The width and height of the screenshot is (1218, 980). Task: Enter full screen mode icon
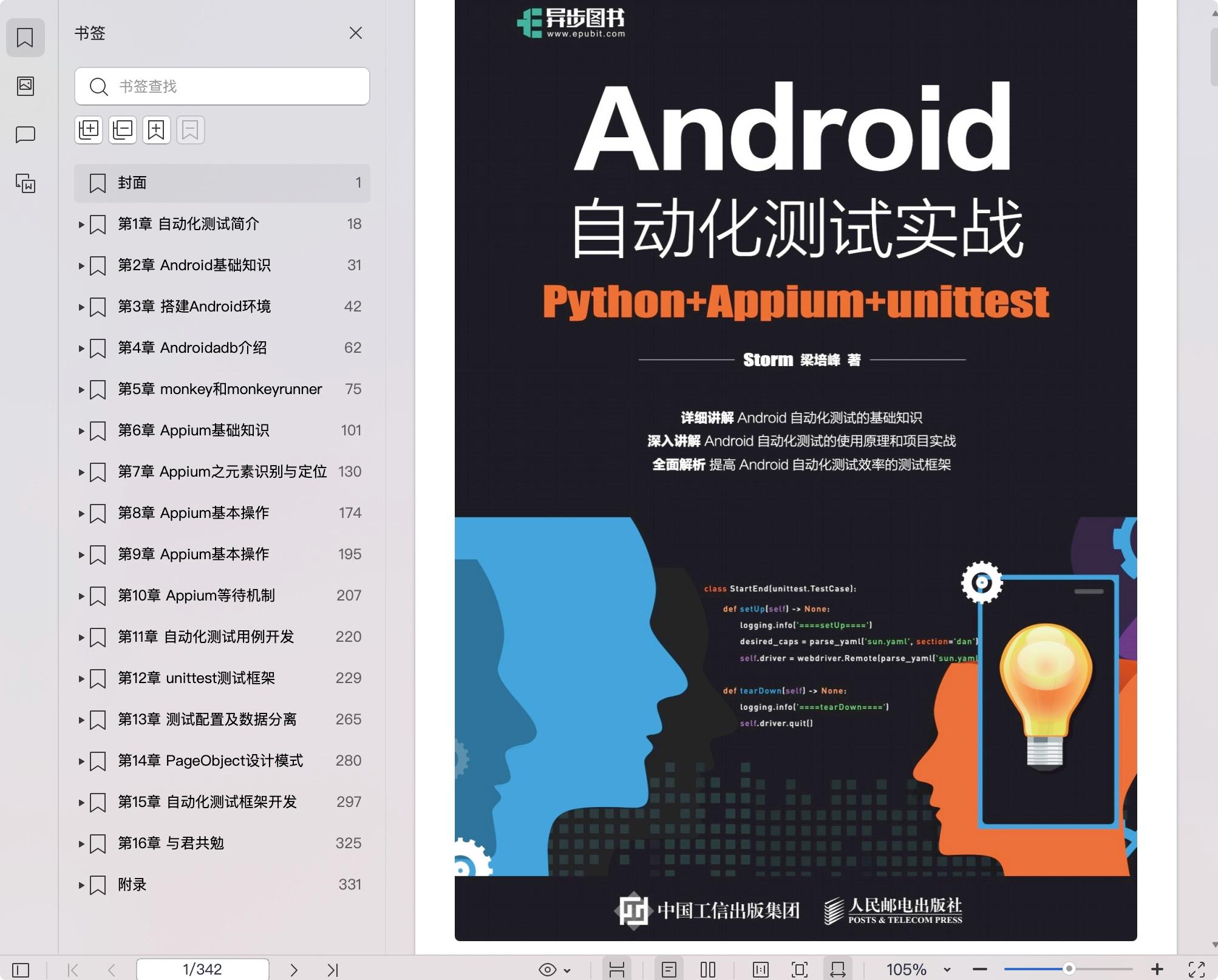point(1197,970)
